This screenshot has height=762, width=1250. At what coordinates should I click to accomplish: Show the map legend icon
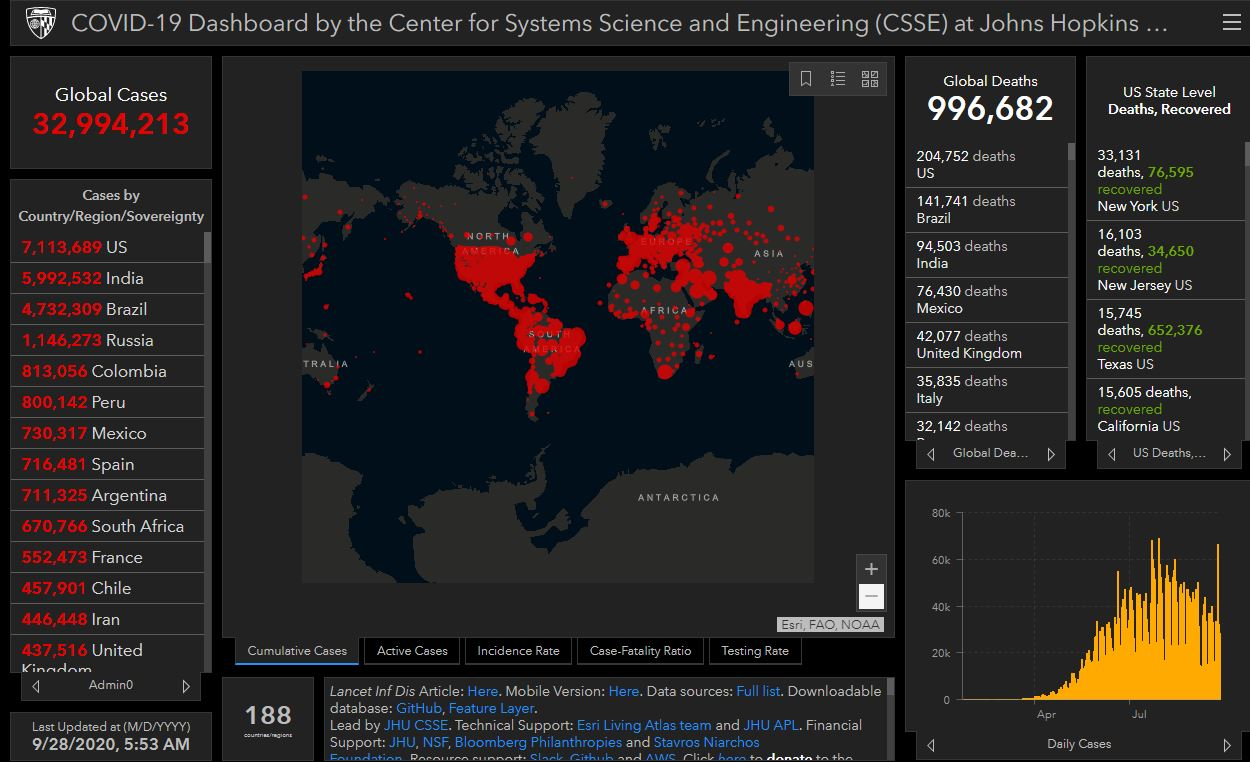click(x=838, y=79)
